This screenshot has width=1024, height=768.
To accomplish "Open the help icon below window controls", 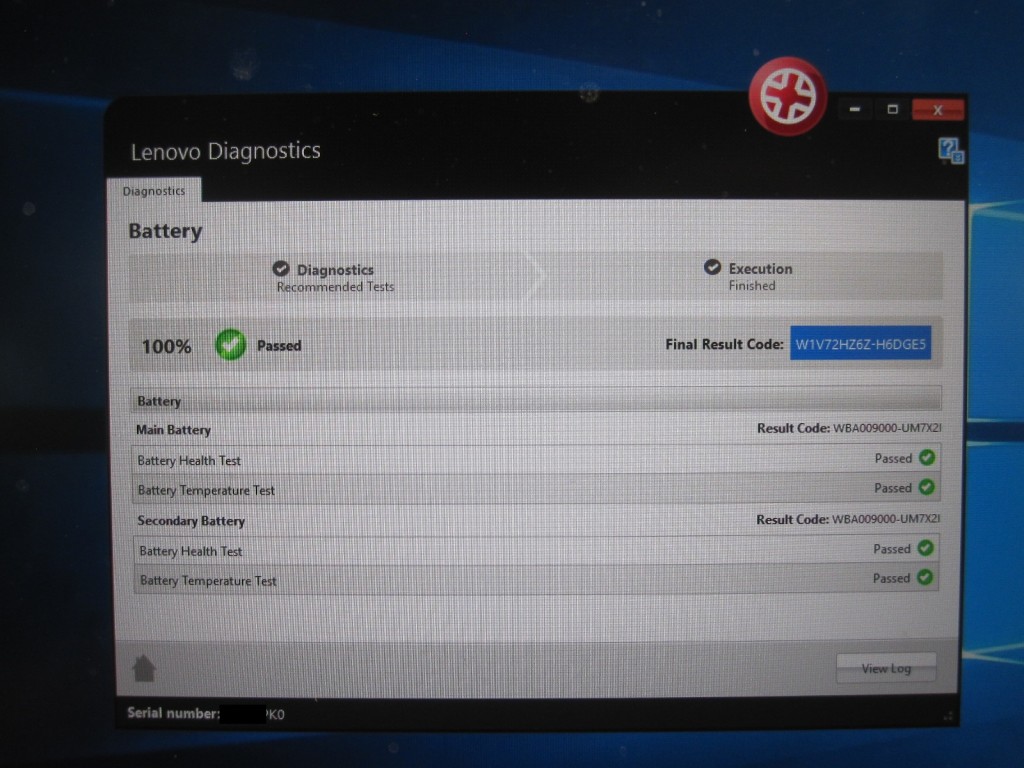I will pyautogui.click(x=949, y=151).
